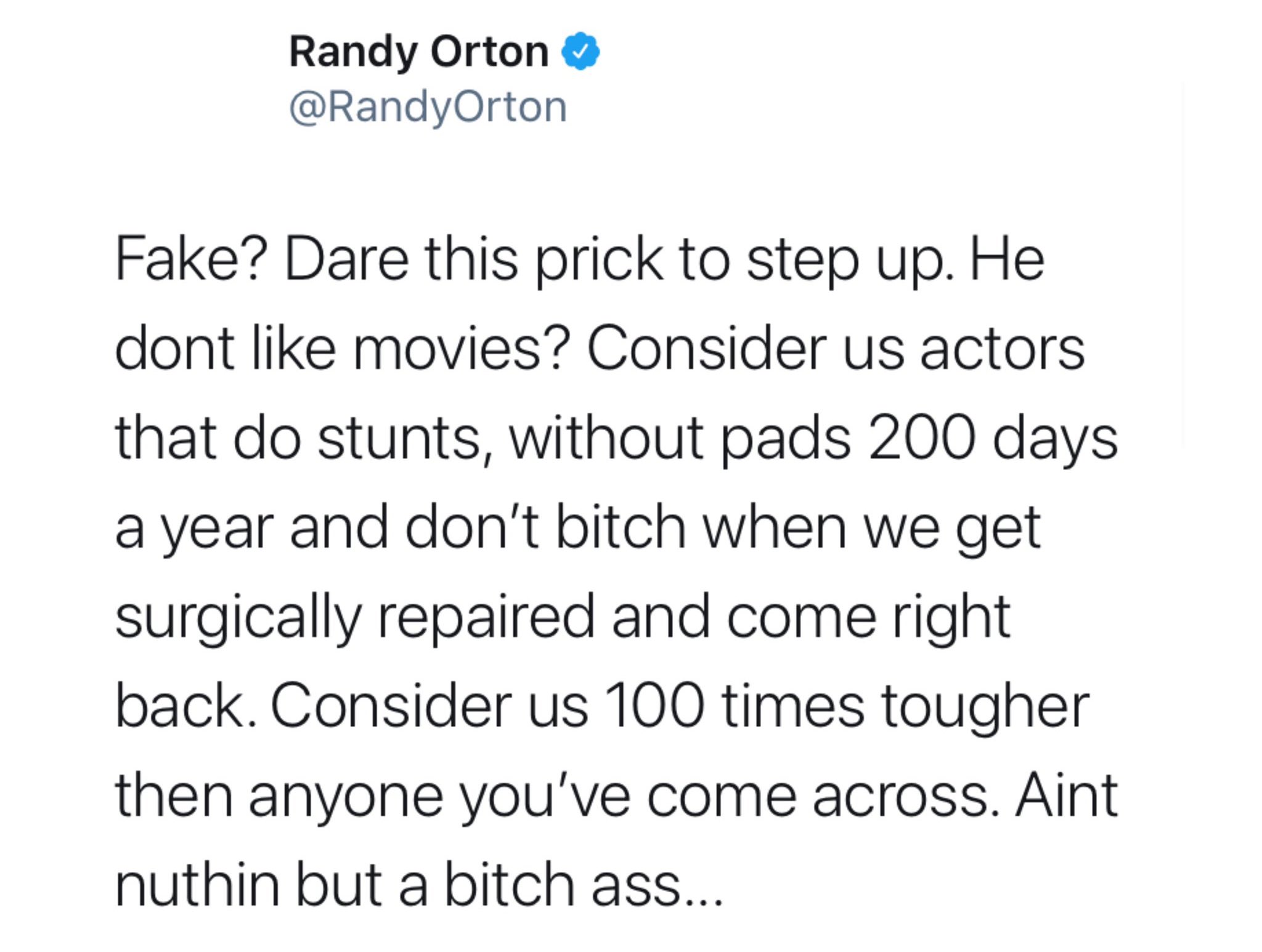1262x952 pixels.
Task: Click the word "surgically" in tweet
Action: click(238, 617)
